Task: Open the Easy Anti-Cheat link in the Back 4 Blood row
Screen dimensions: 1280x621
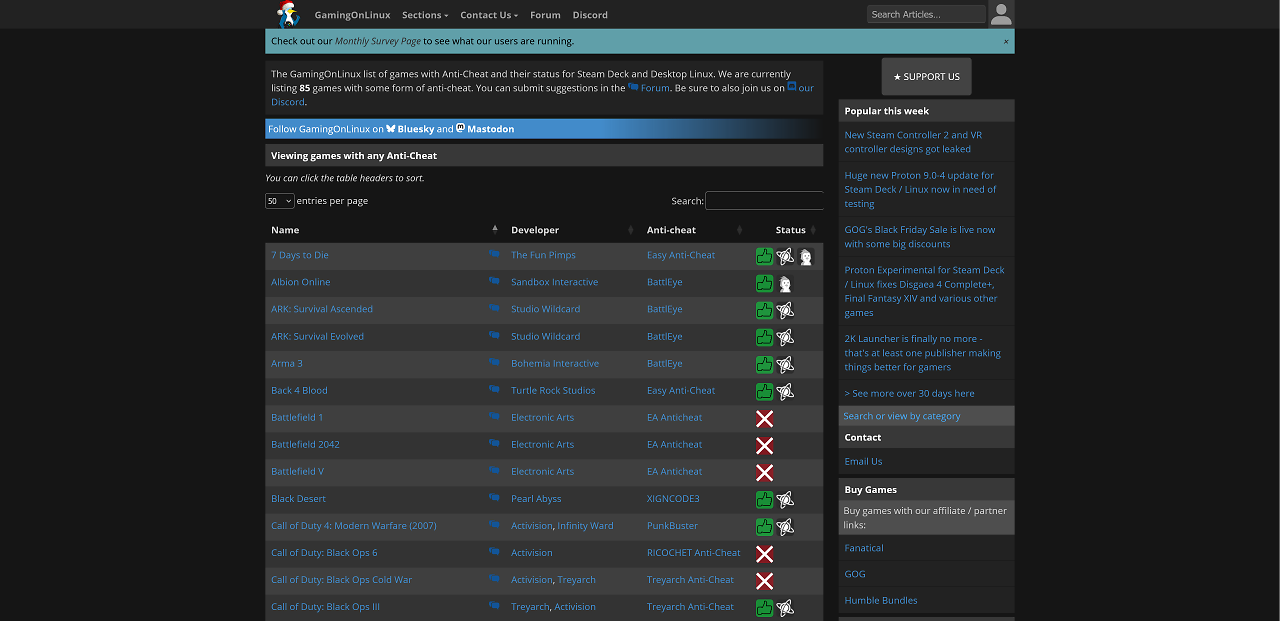Action: click(x=681, y=390)
